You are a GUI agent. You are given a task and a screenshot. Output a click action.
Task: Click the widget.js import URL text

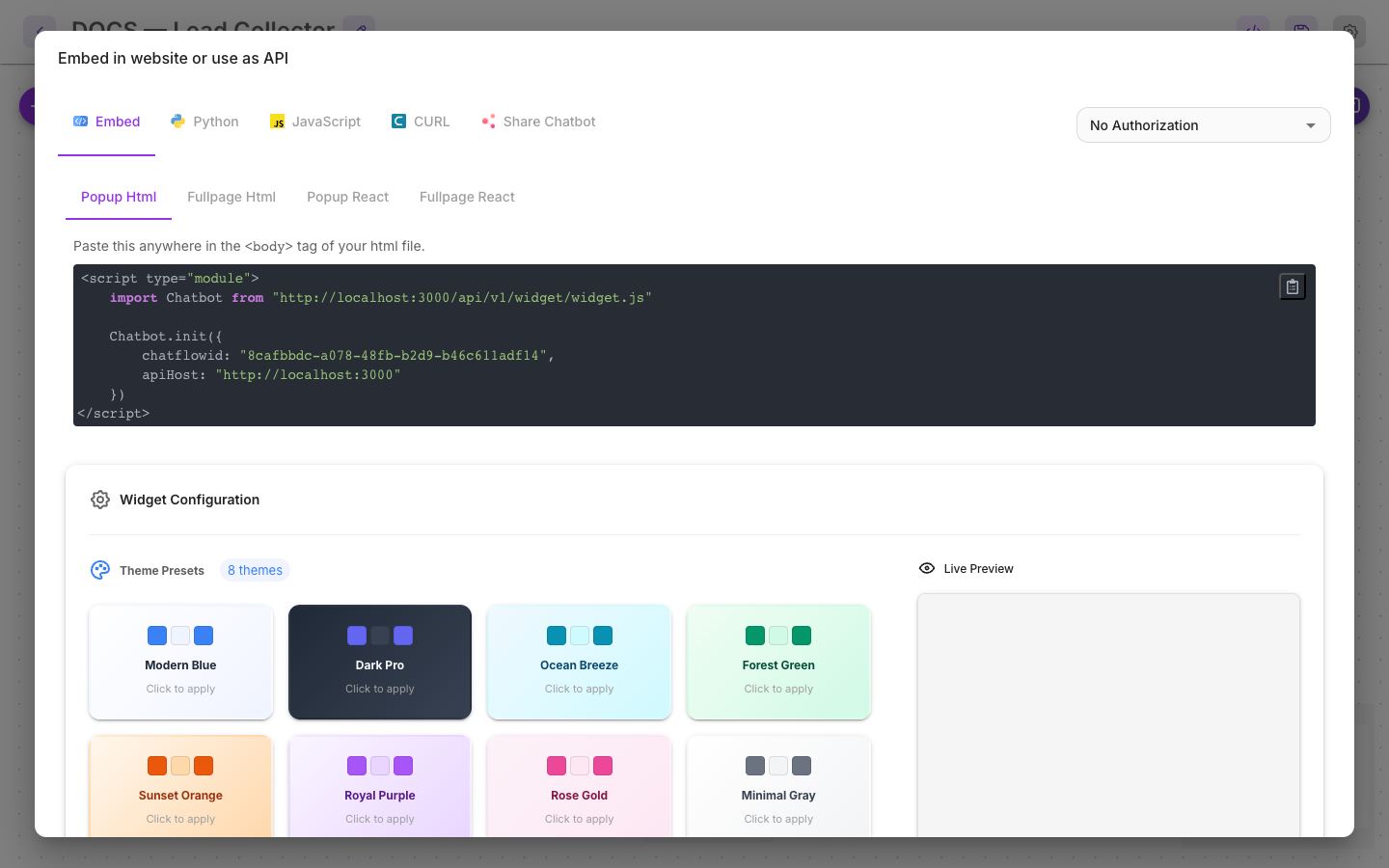tap(462, 298)
